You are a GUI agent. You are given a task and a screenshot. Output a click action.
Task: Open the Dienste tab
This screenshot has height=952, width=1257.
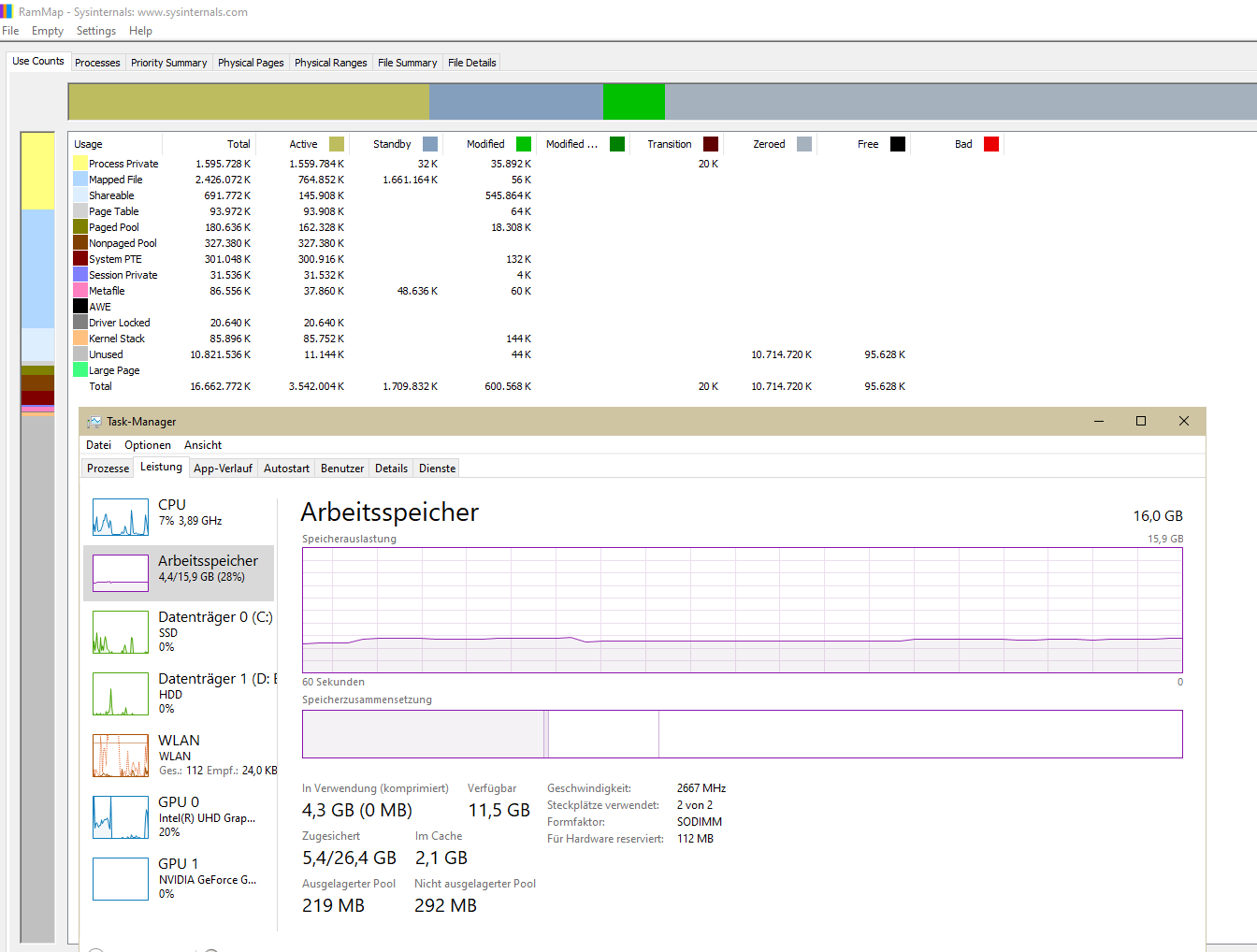pyautogui.click(x=437, y=469)
